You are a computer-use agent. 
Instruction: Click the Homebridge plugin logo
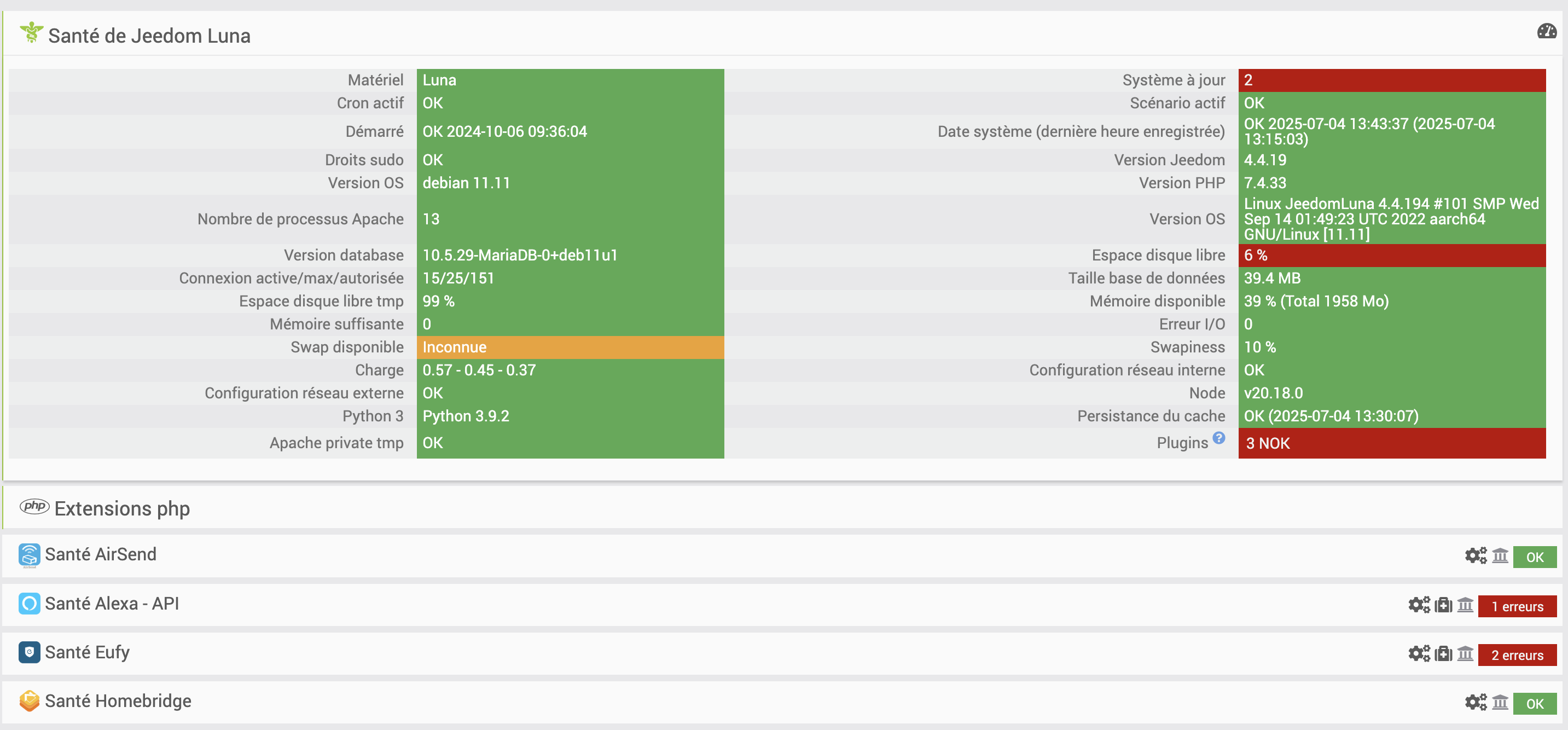pyautogui.click(x=29, y=701)
